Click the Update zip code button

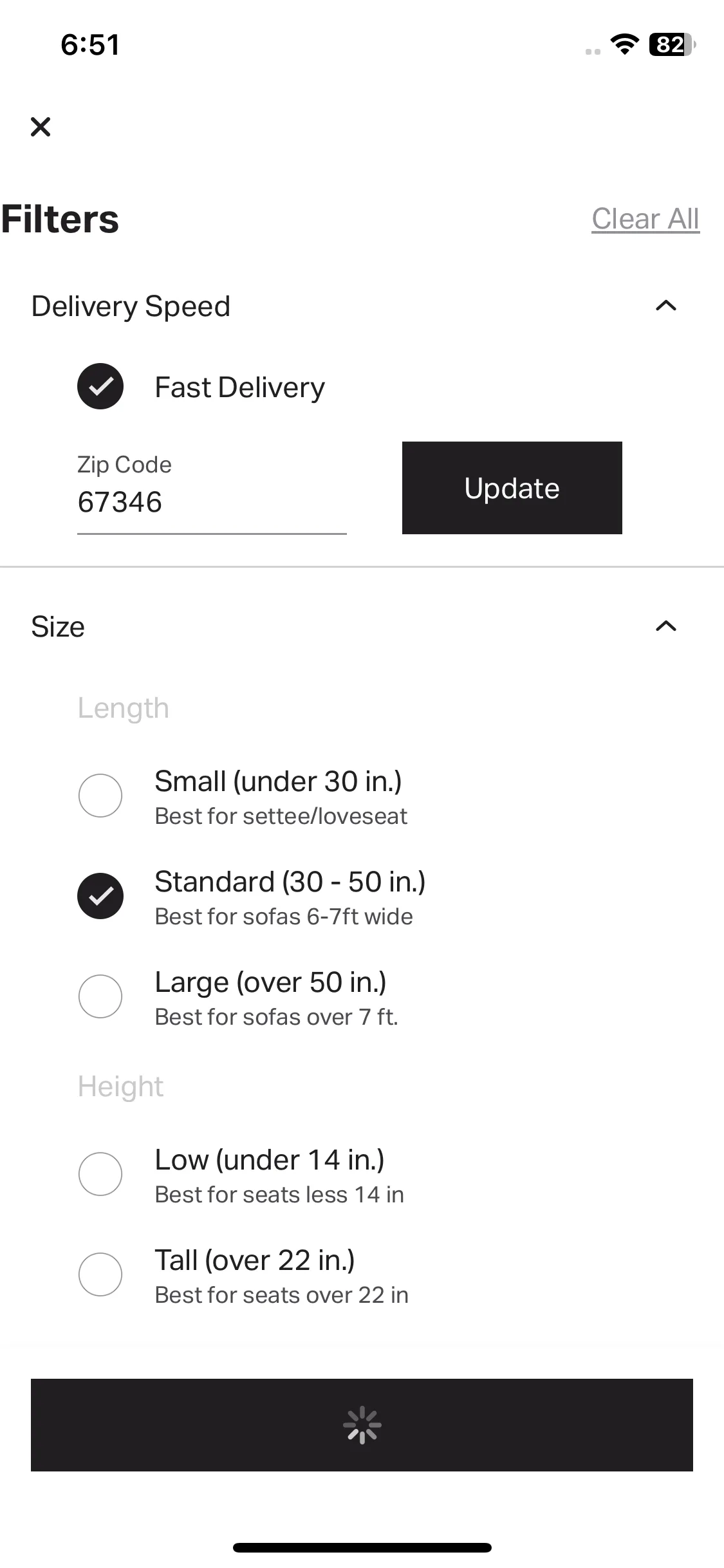click(512, 488)
